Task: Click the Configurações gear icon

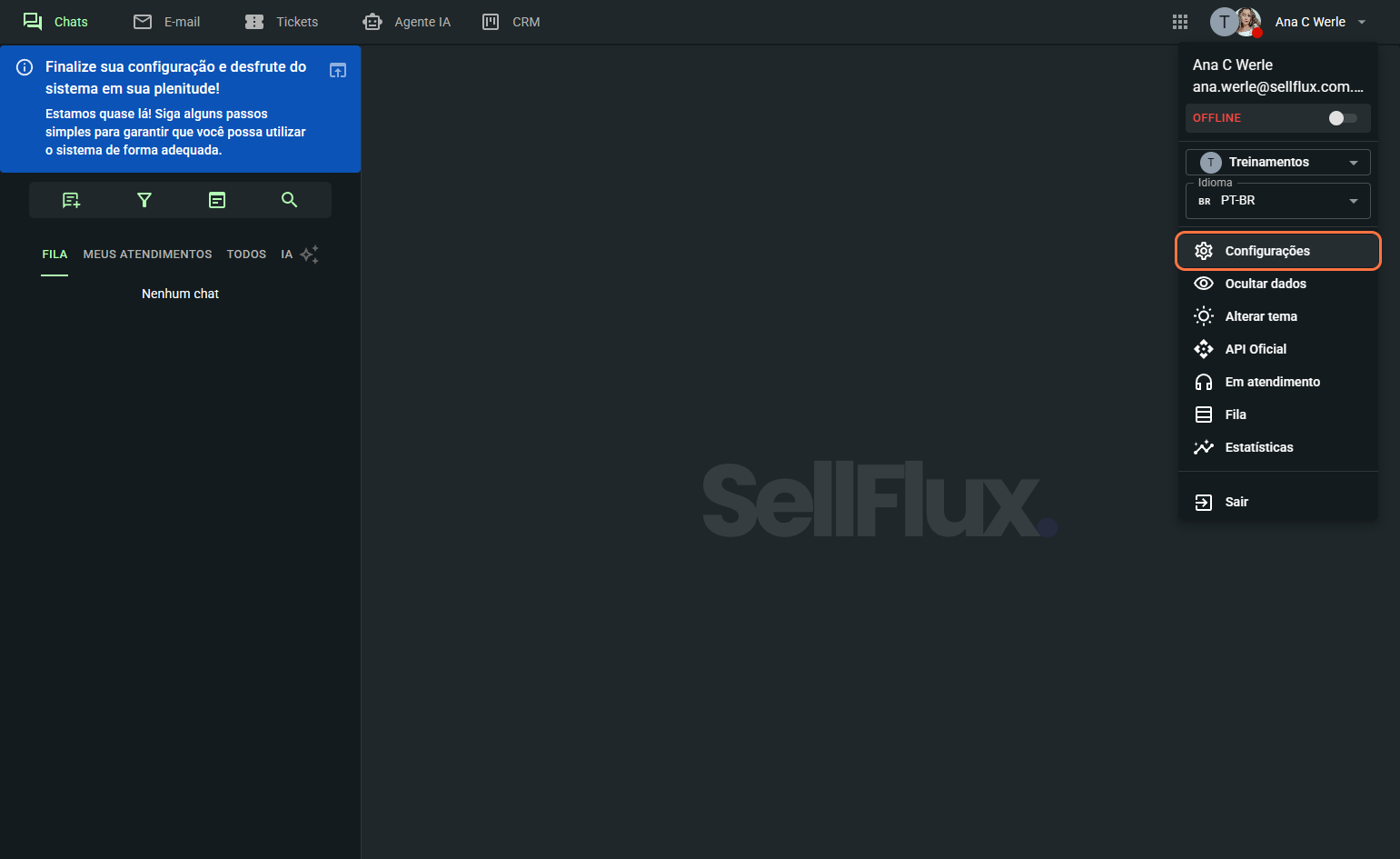Action: pyautogui.click(x=1204, y=251)
